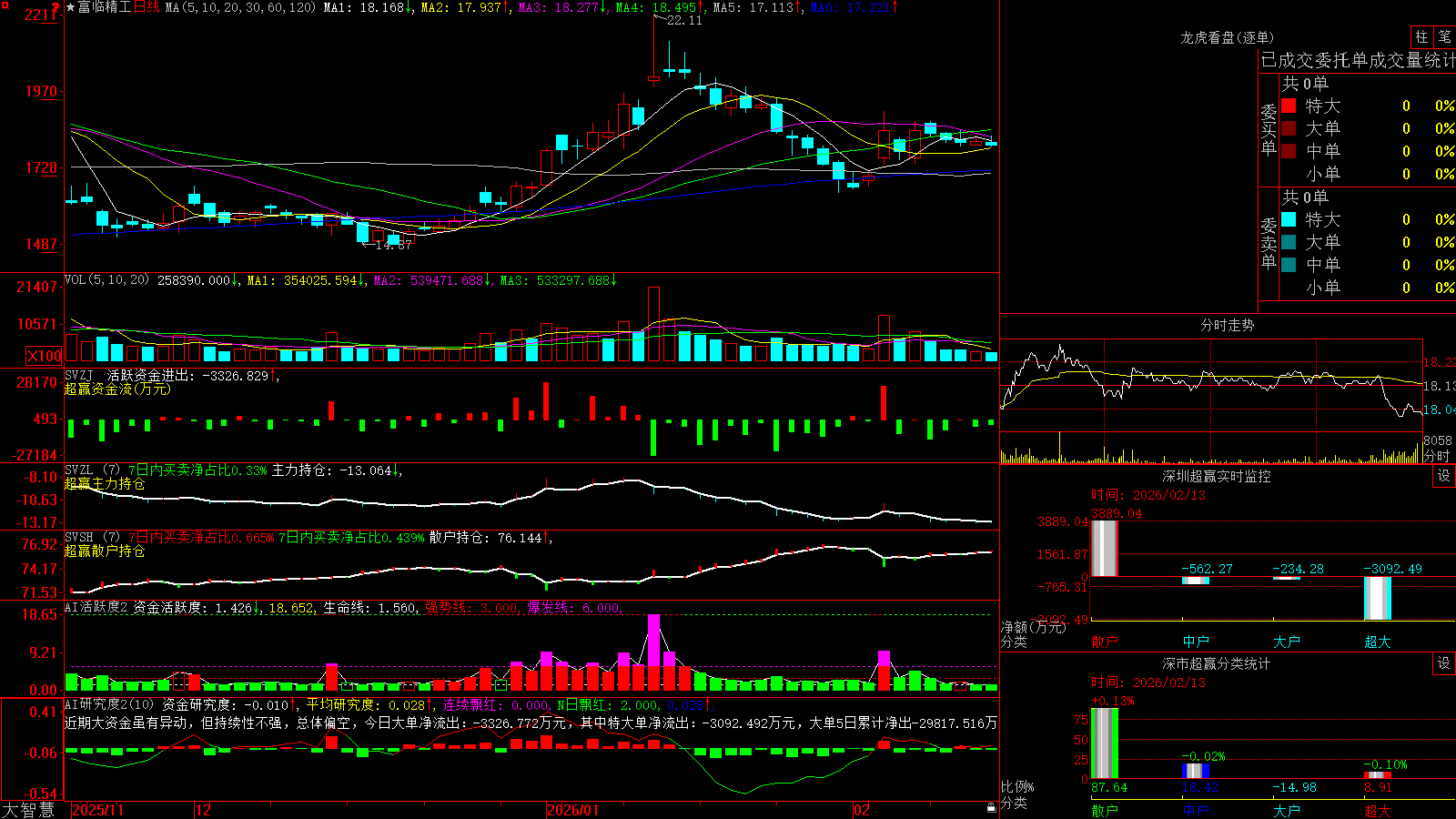Click the 净额(万元) axis label
1456x819 pixels.
point(1034,627)
